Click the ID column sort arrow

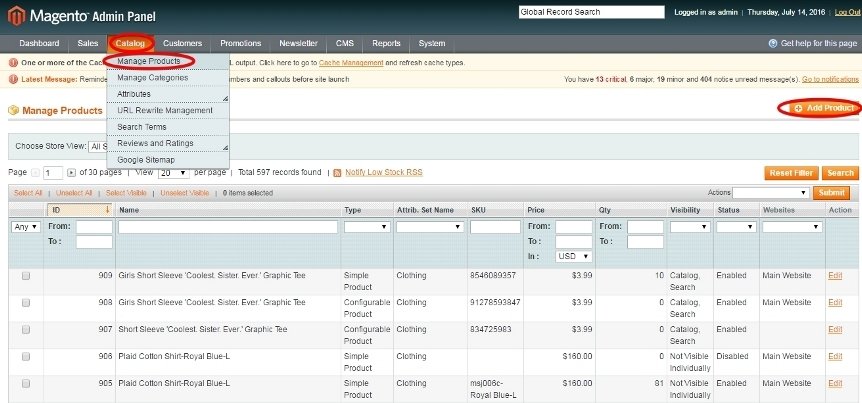(x=108, y=209)
